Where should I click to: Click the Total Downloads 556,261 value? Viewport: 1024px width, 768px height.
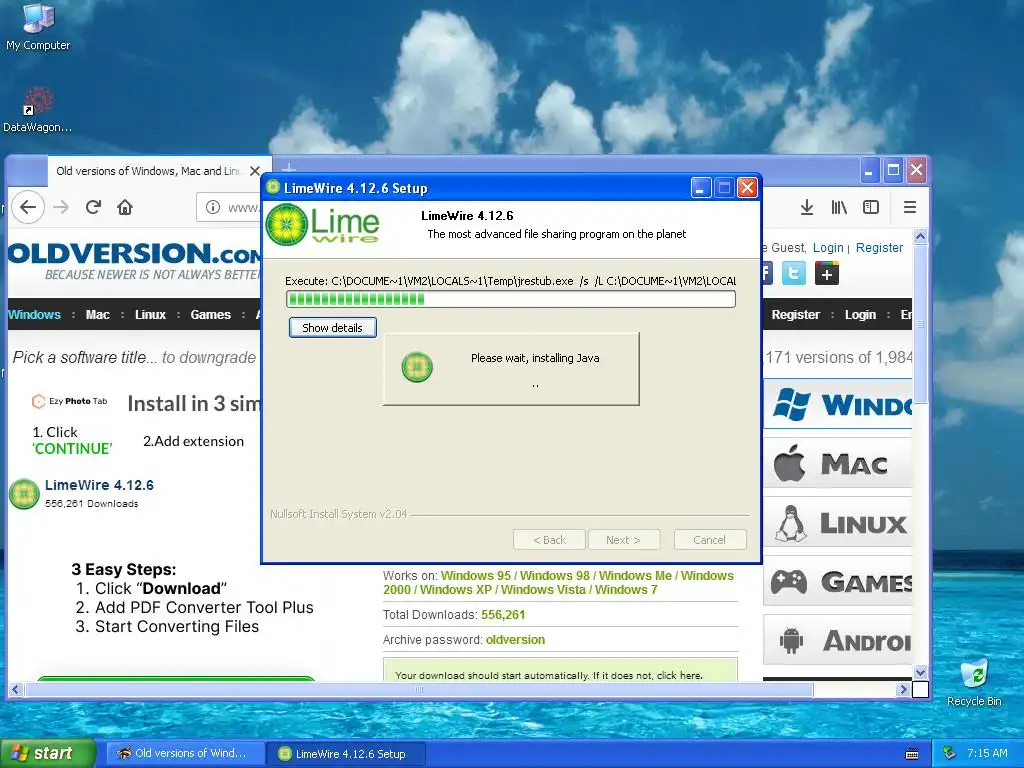(503, 615)
